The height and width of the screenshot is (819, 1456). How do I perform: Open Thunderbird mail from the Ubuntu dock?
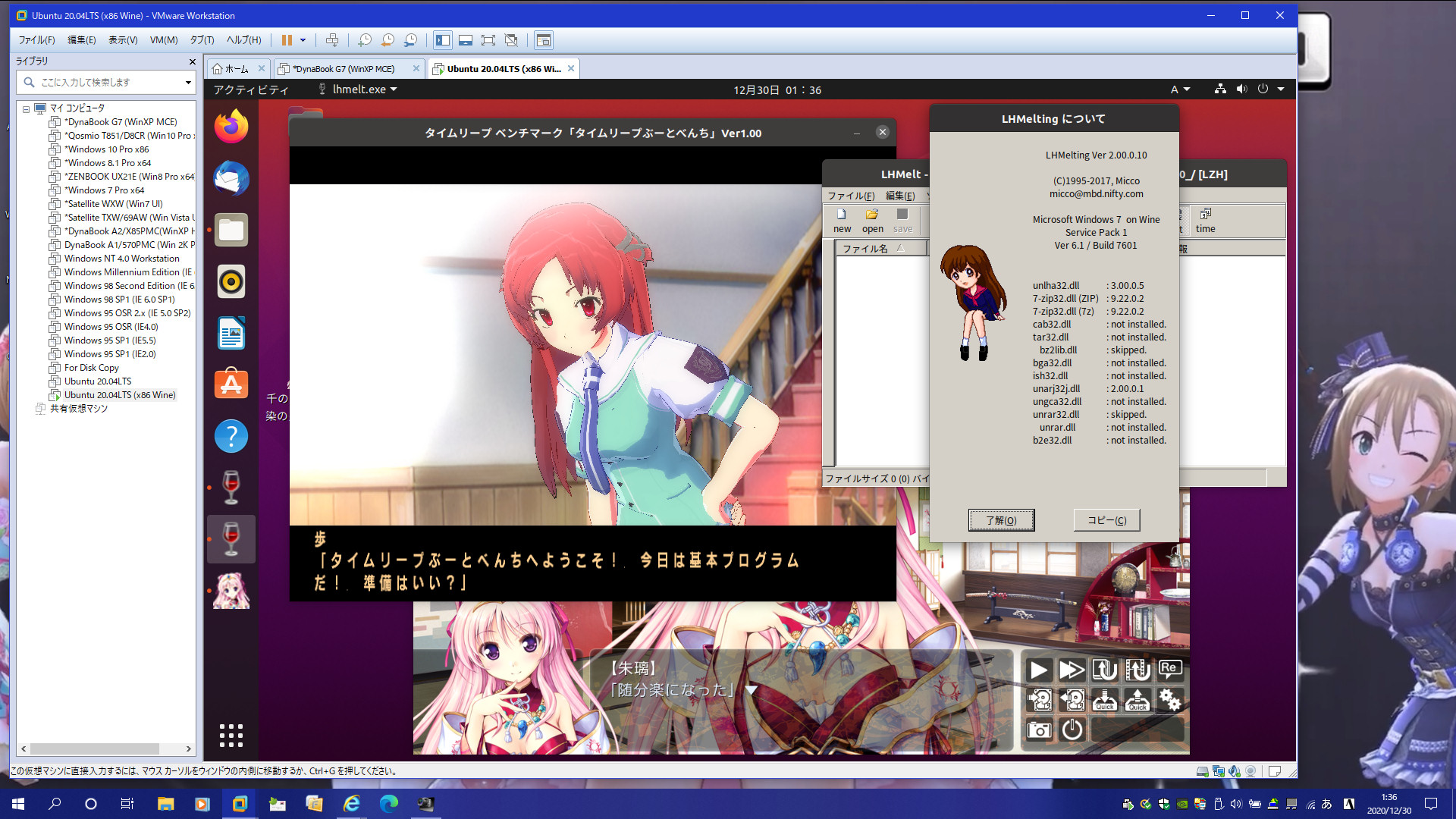231,178
